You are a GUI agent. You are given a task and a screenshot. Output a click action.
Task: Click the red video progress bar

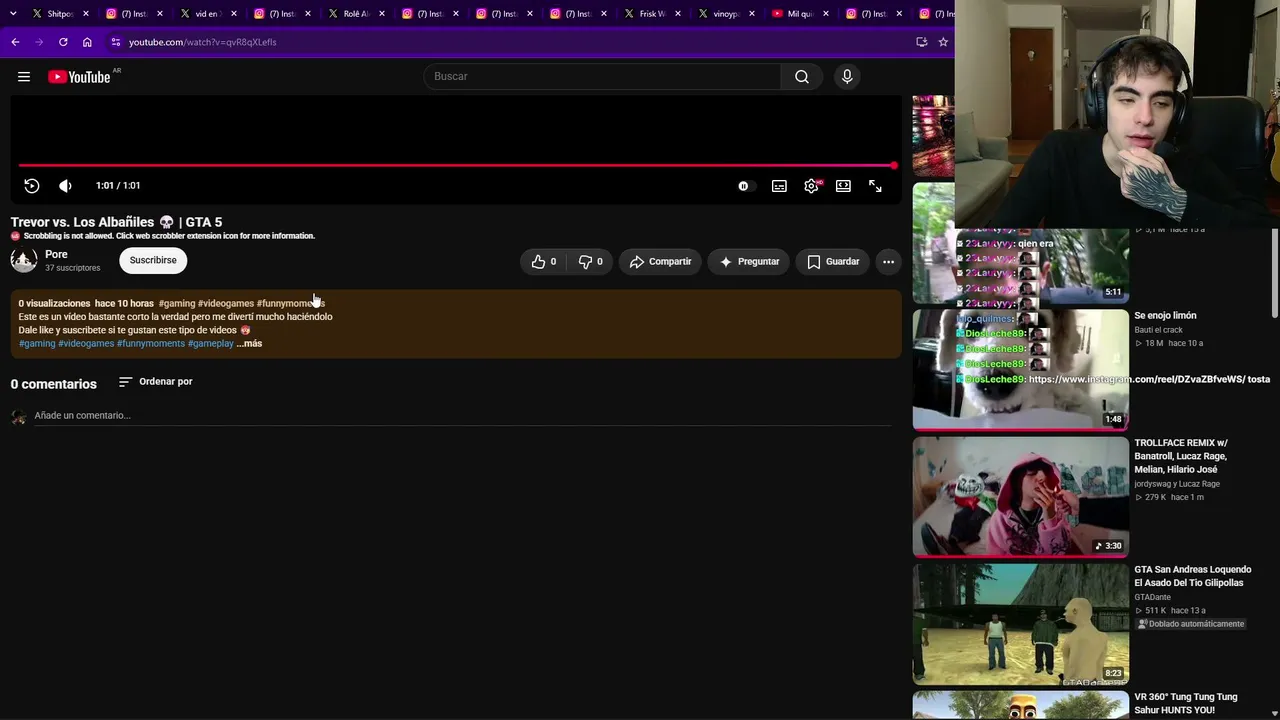coord(456,165)
